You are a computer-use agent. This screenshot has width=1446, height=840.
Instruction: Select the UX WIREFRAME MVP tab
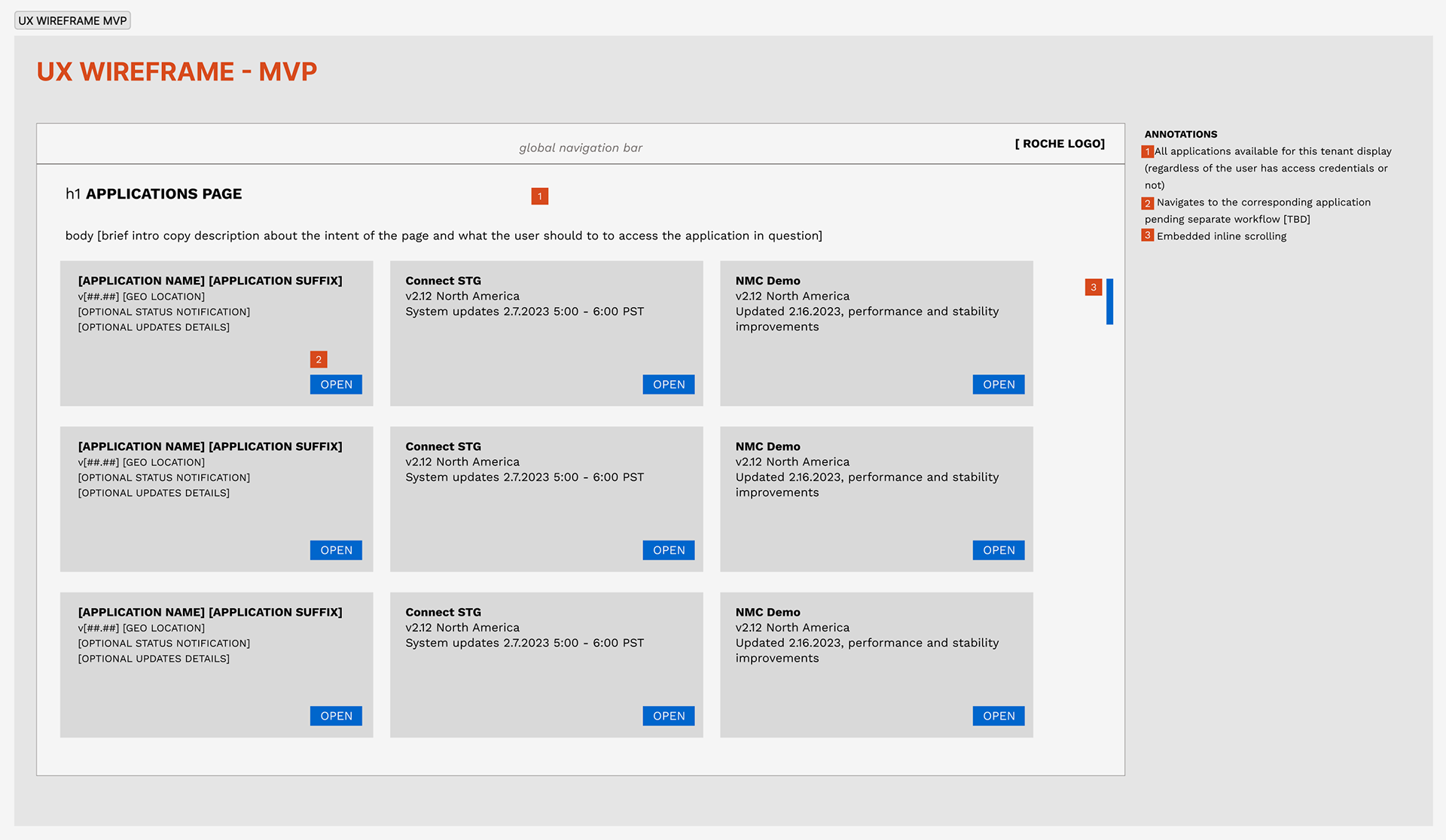click(72, 20)
